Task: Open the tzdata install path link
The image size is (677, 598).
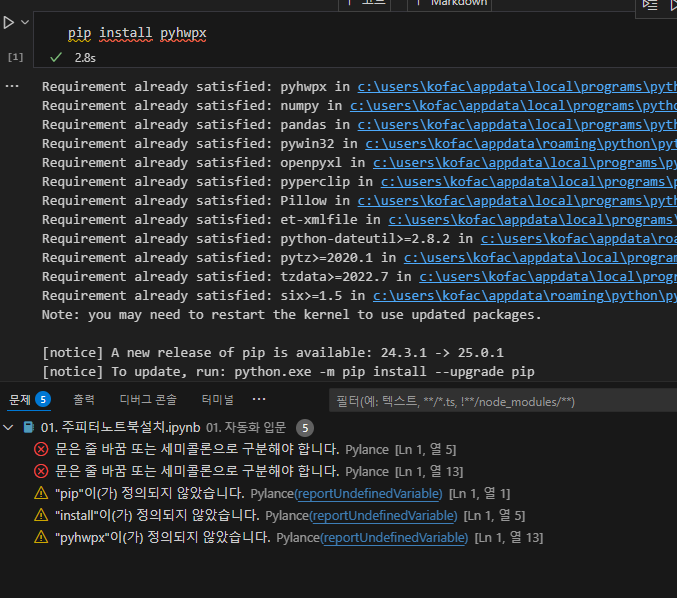Action: (x=548, y=277)
